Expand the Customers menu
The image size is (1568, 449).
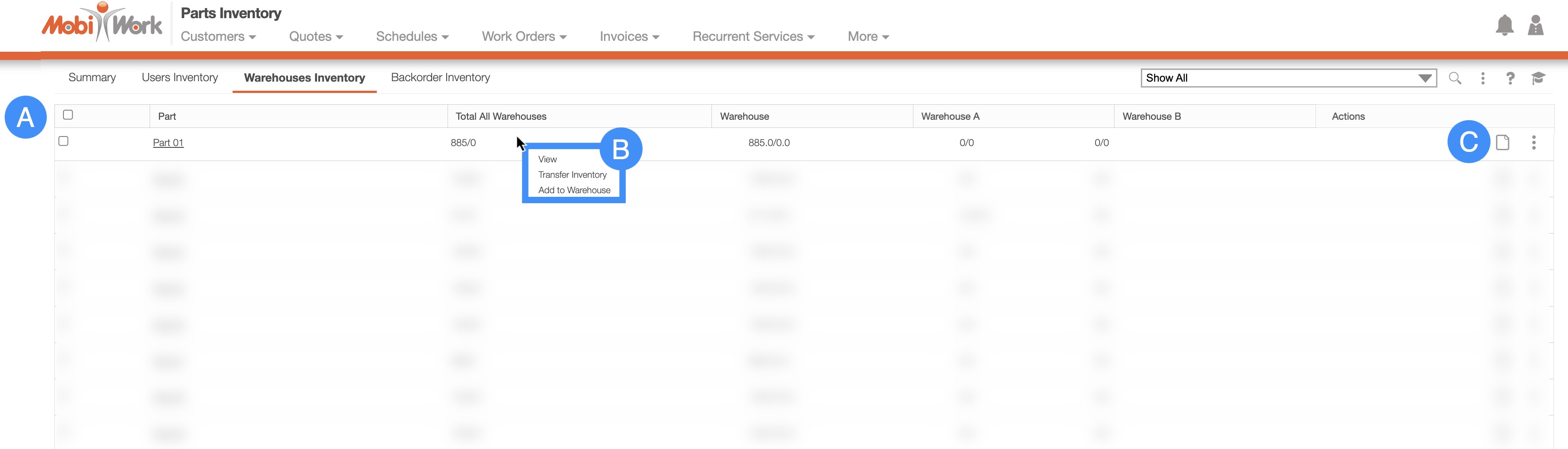coord(218,37)
